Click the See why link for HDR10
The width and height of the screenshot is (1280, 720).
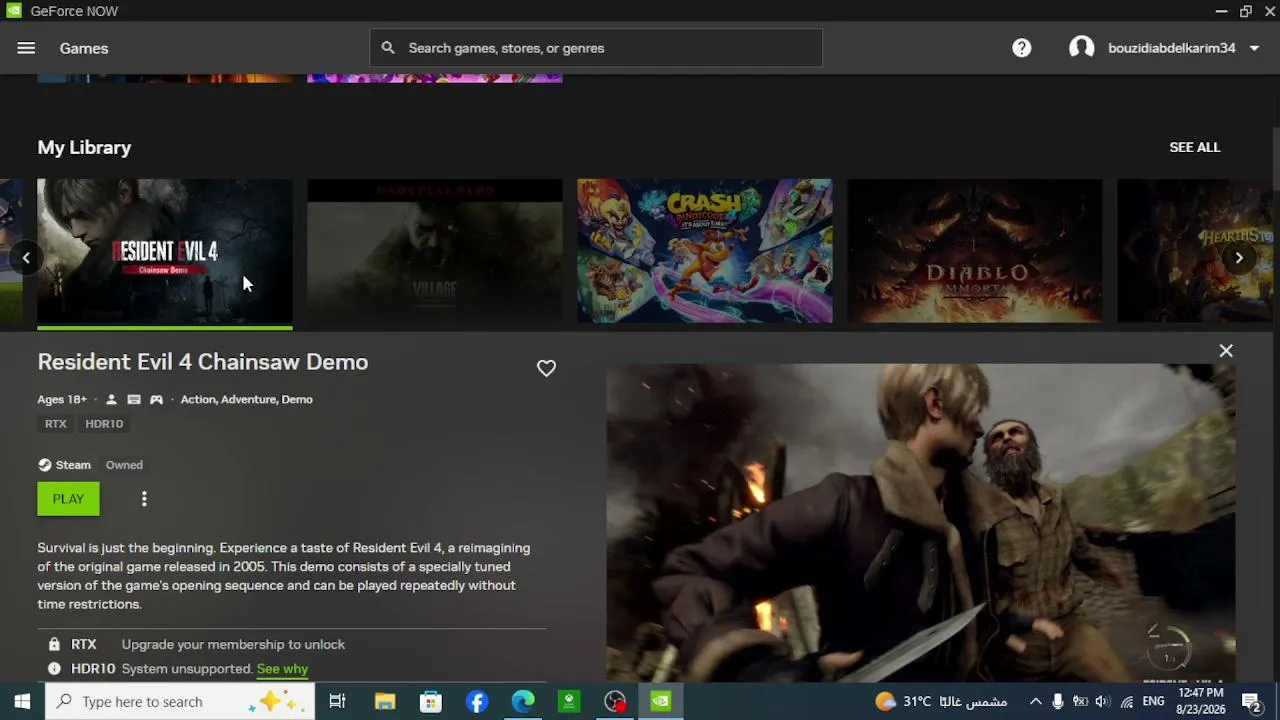tap(282, 669)
